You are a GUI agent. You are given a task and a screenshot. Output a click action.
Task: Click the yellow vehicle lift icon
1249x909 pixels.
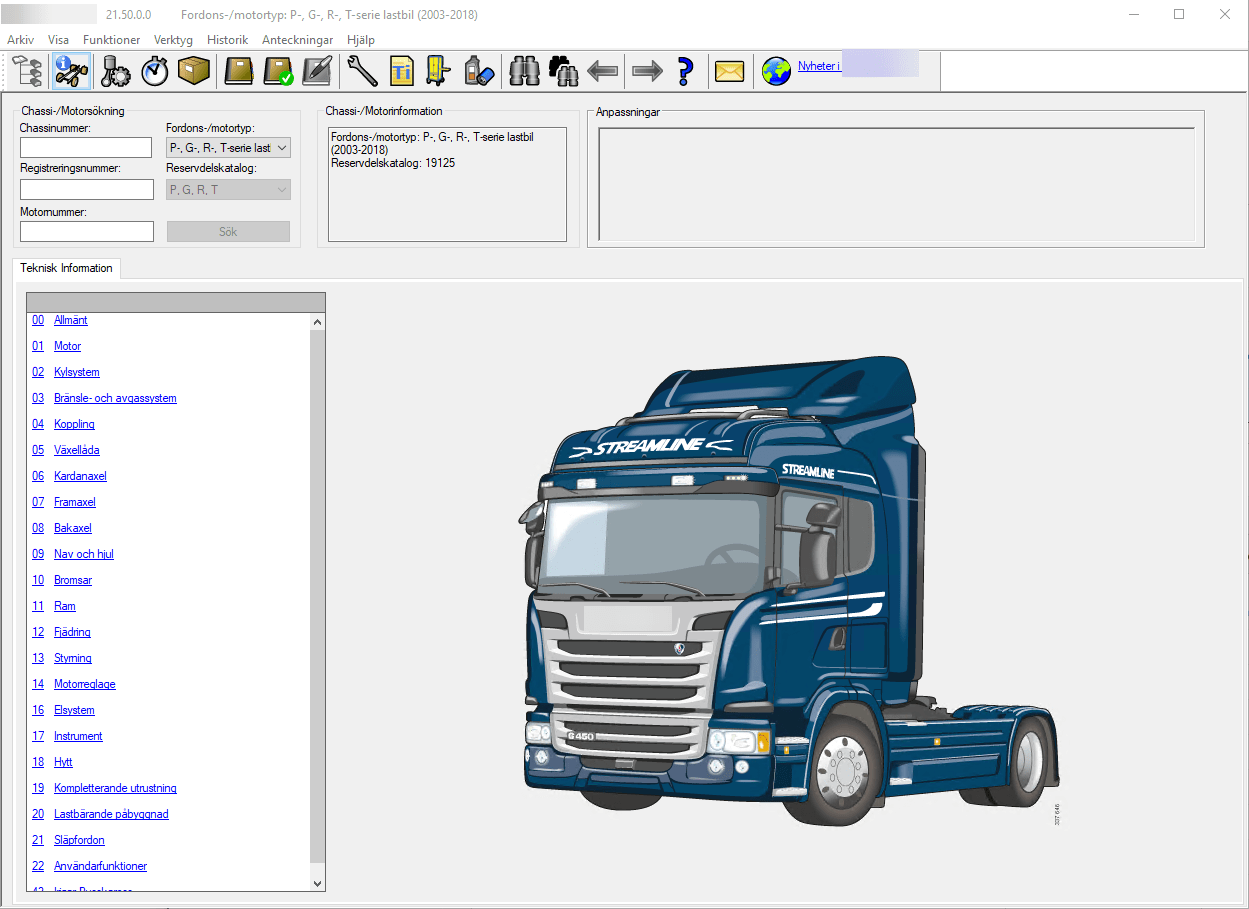click(439, 71)
